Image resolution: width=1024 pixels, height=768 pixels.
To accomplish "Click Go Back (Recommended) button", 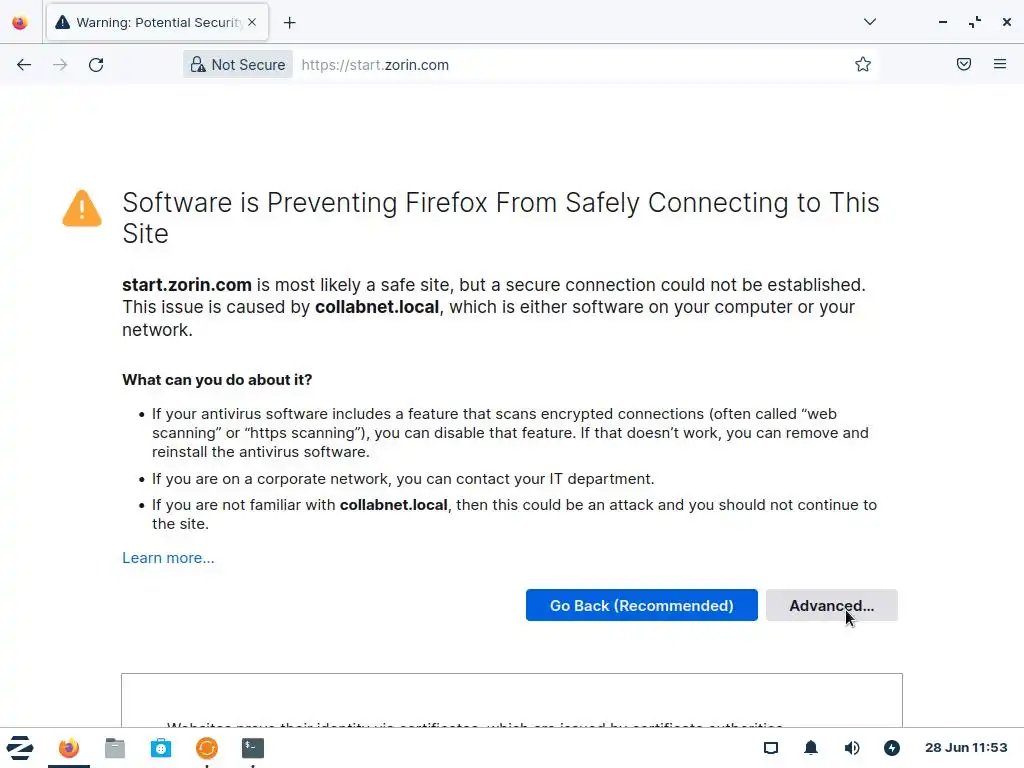I will pos(641,605).
